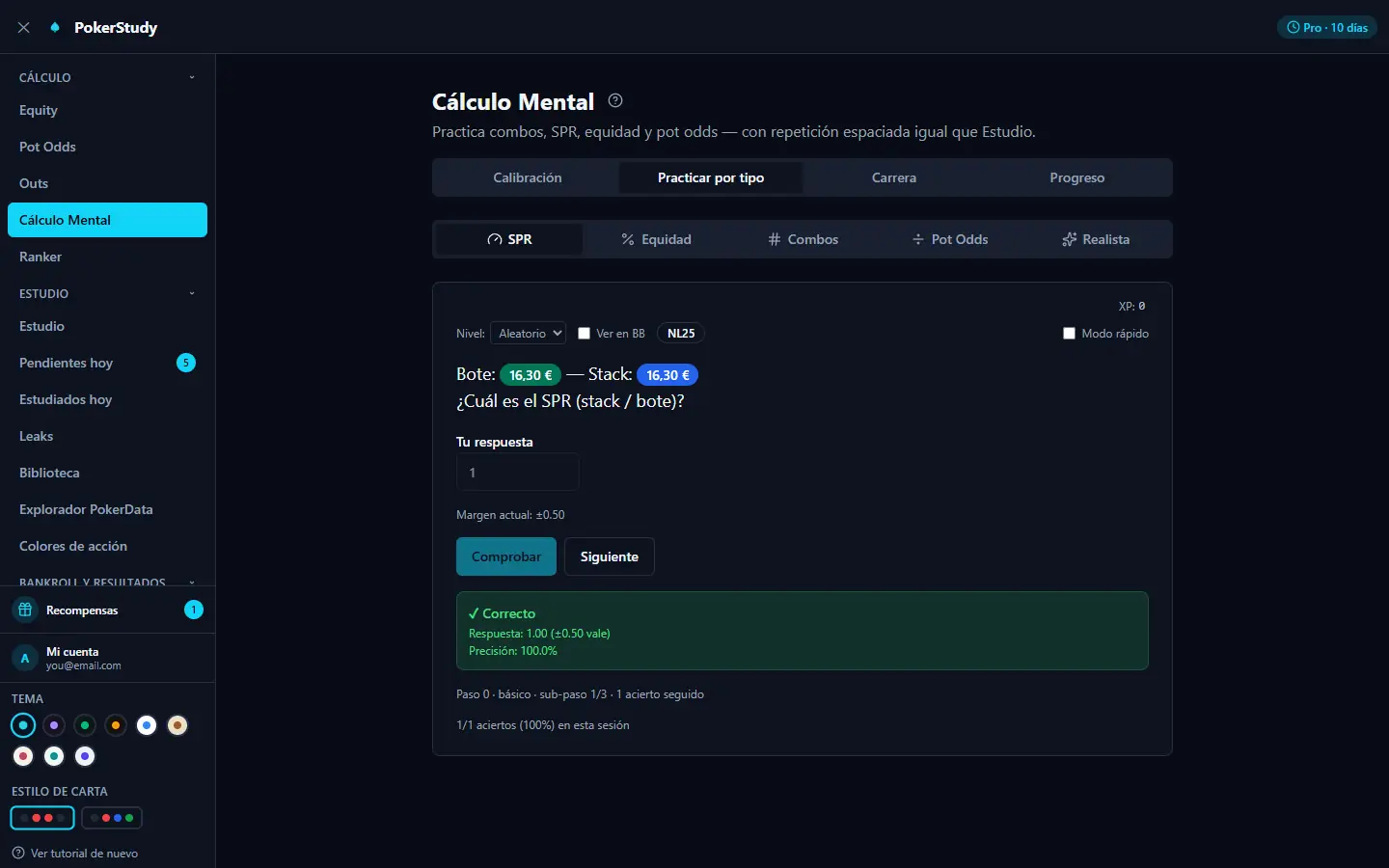1389x868 pixels.
Task: Enable Modo rápido checkbox
Action: 1069,334
